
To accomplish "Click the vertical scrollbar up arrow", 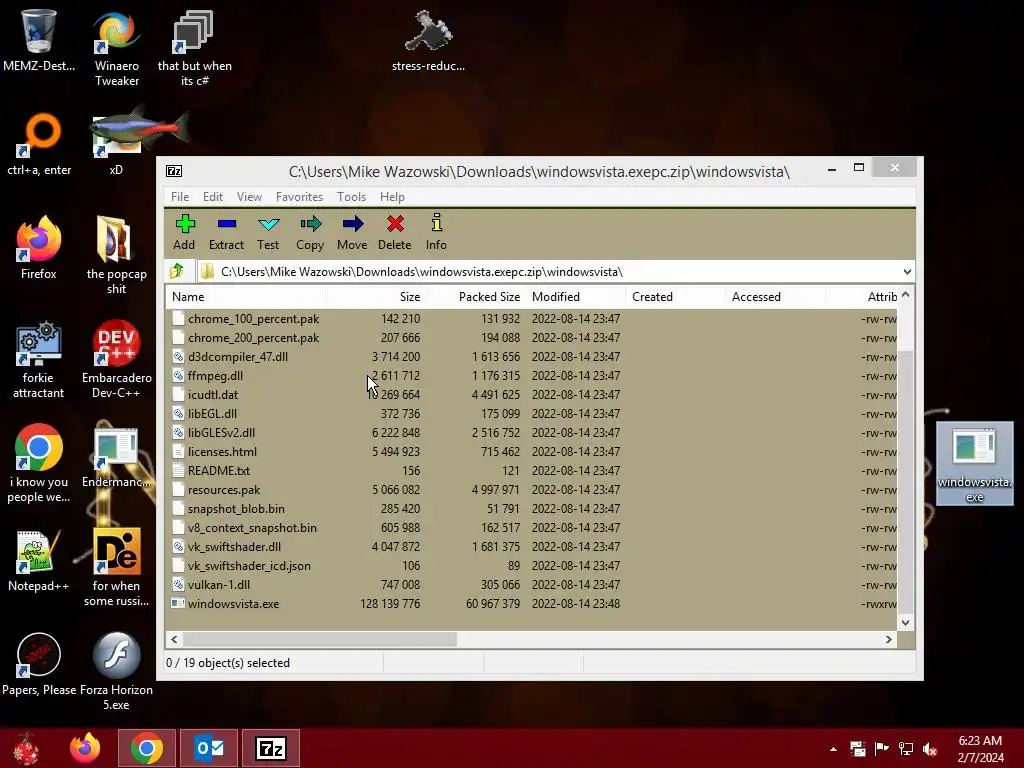I will point(905,295).
